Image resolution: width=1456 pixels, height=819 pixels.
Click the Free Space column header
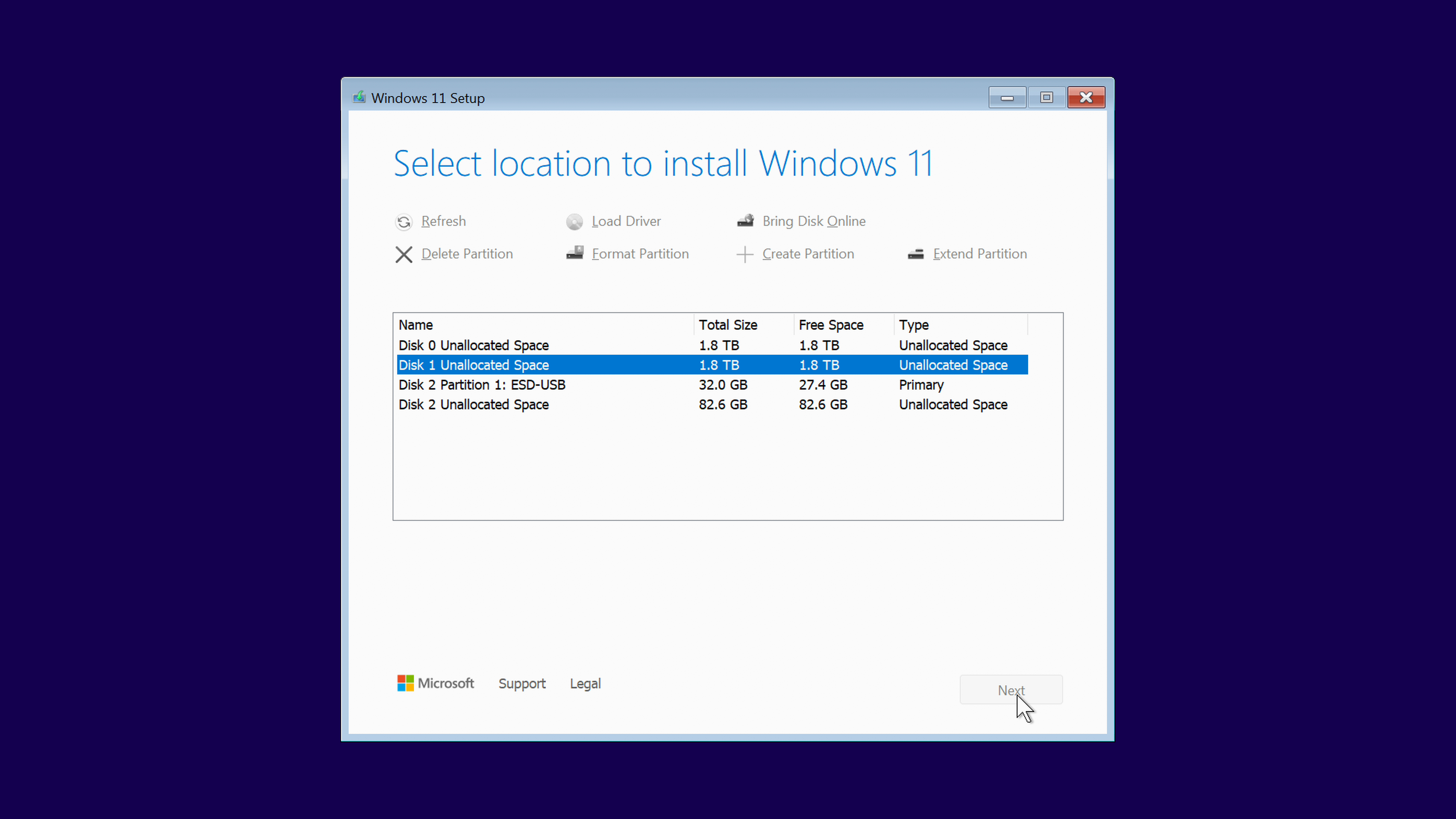(x=844, y=325)
